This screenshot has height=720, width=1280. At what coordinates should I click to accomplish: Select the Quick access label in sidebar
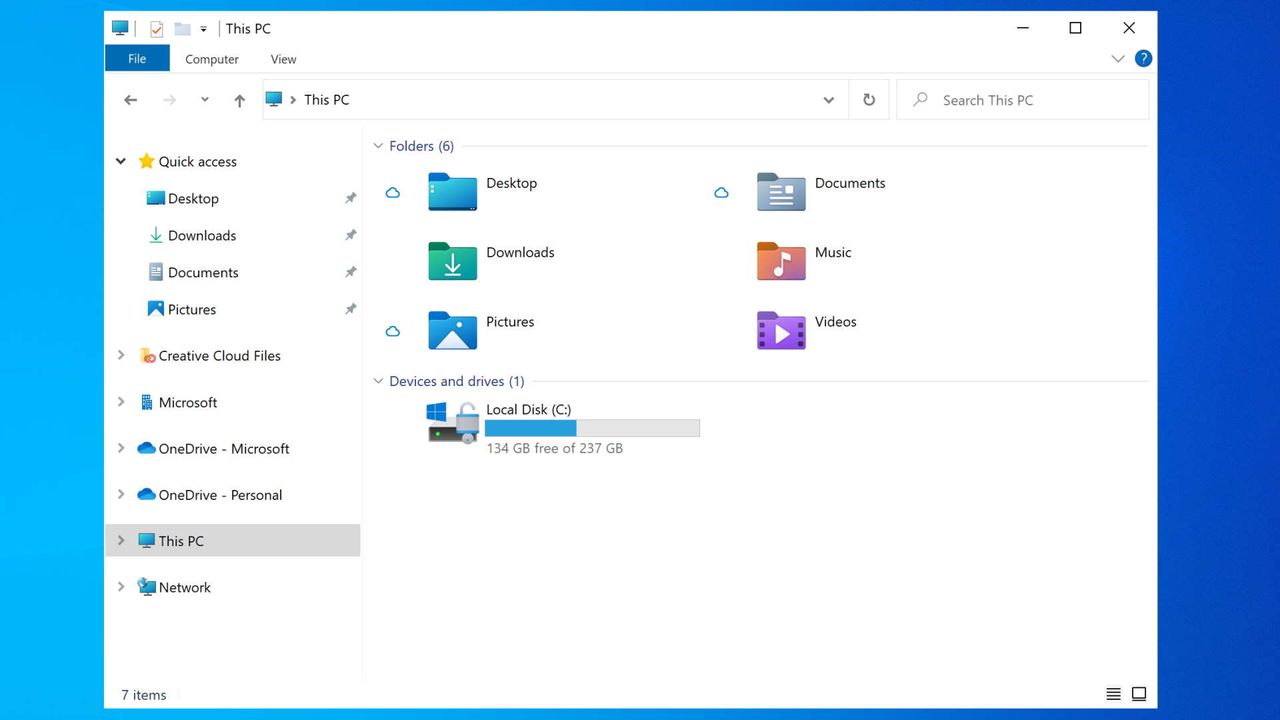[198, 161]
